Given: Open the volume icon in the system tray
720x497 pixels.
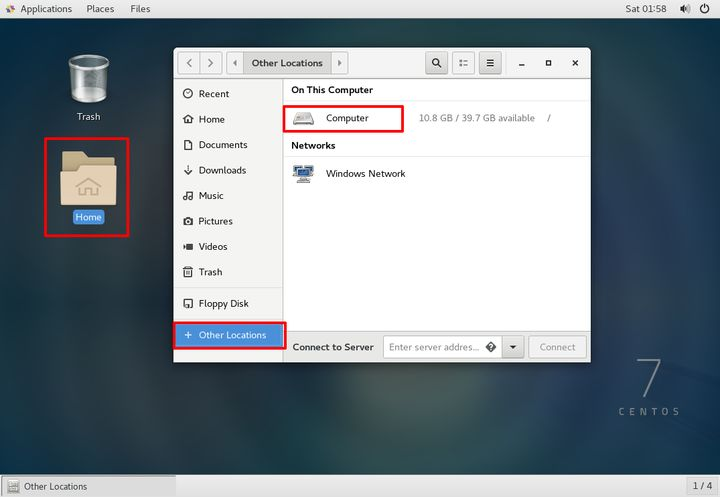Looking at the screenshot, I should pyautogui.click(x=685, y=9).
